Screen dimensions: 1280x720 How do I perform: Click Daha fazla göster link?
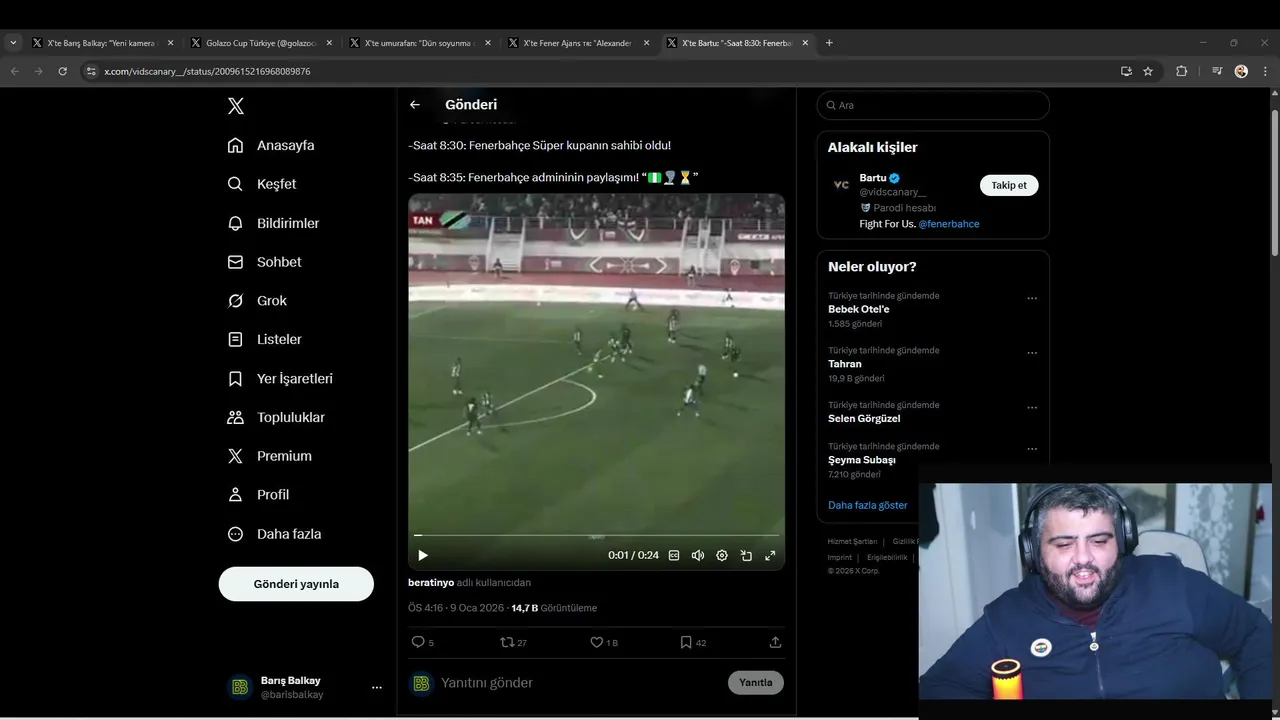point(868,505)
